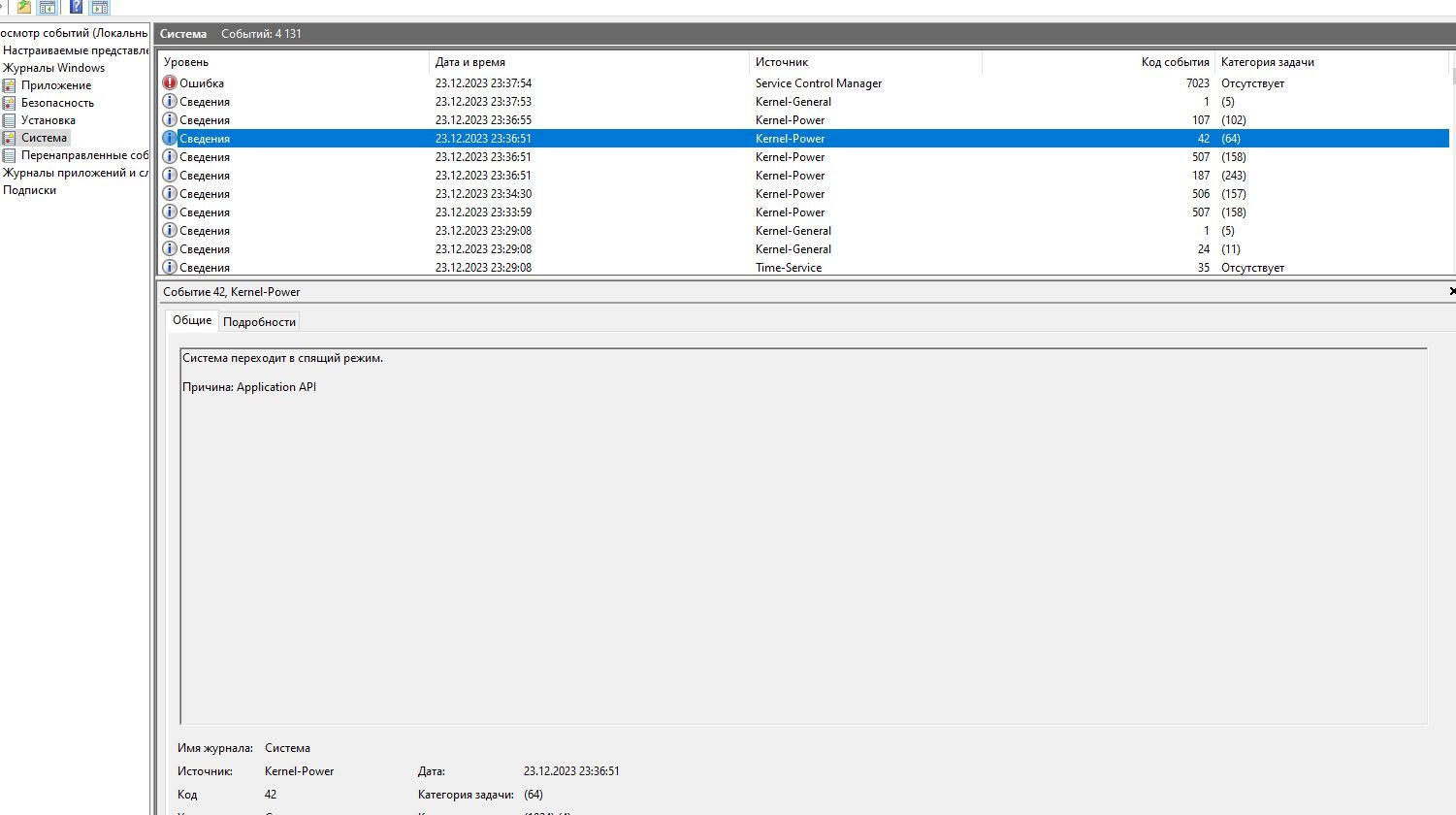Screen dimensions: 1456x815
Task: Click the info icon of Time-Service event 35
Action: point(170,268)
